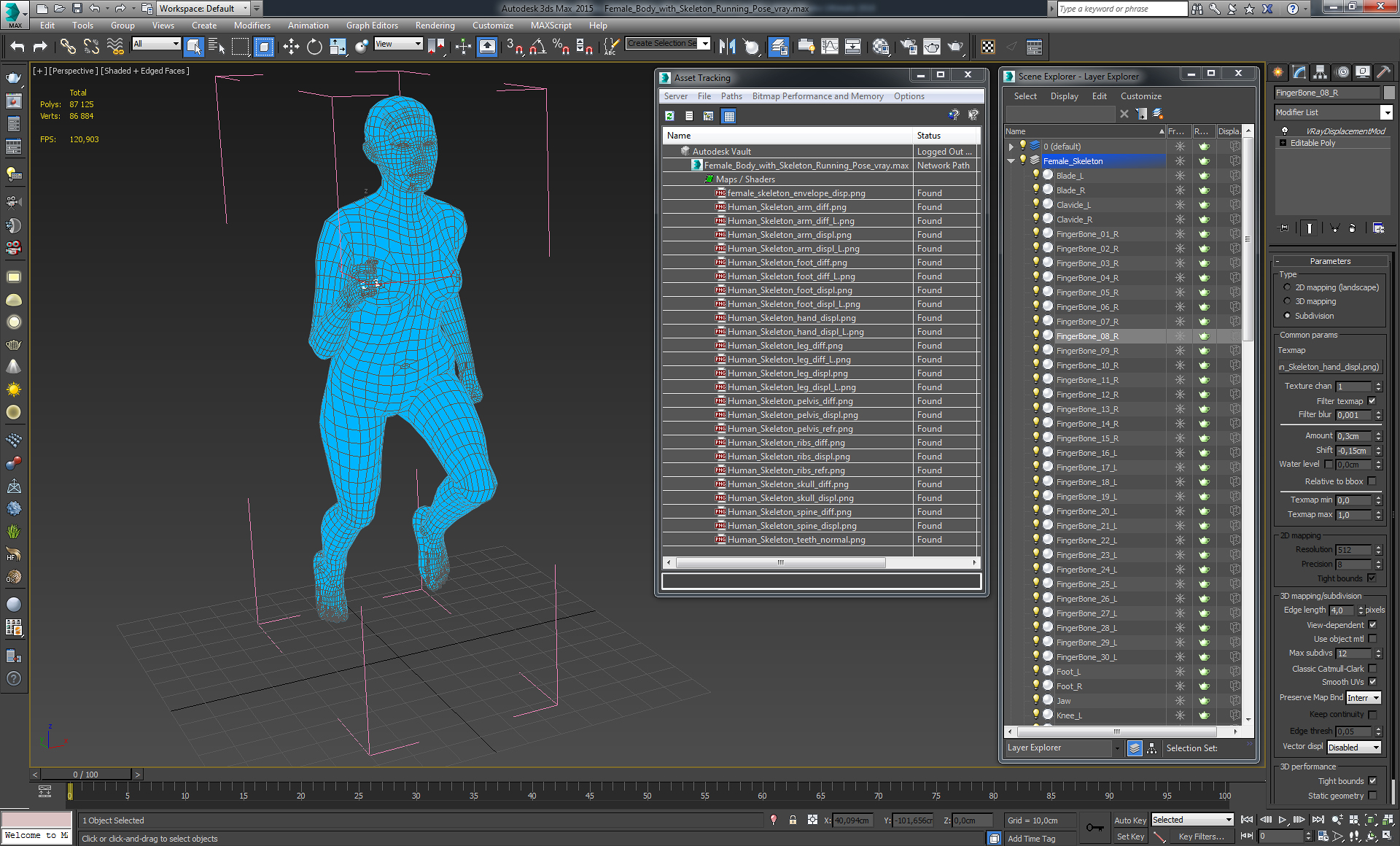Refresh the Asset Tracking list

[x=669, y=116]
